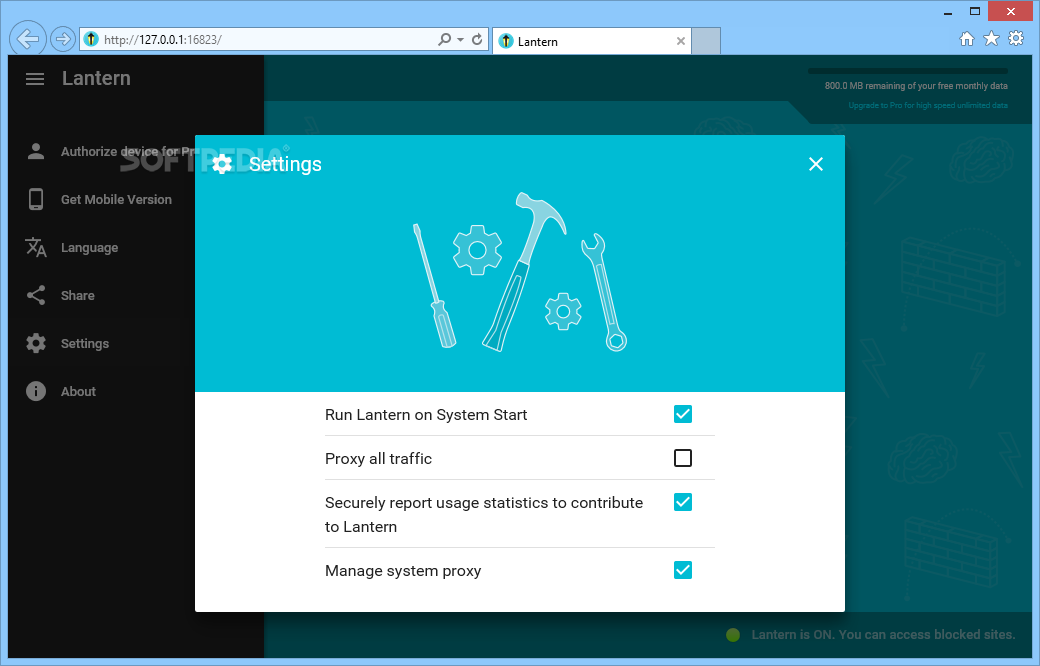Image resolution: width=1040 pixels, height=666 pixels.
Task: Click the browser Forward arrow button
Action: click(x=62, y=39)
